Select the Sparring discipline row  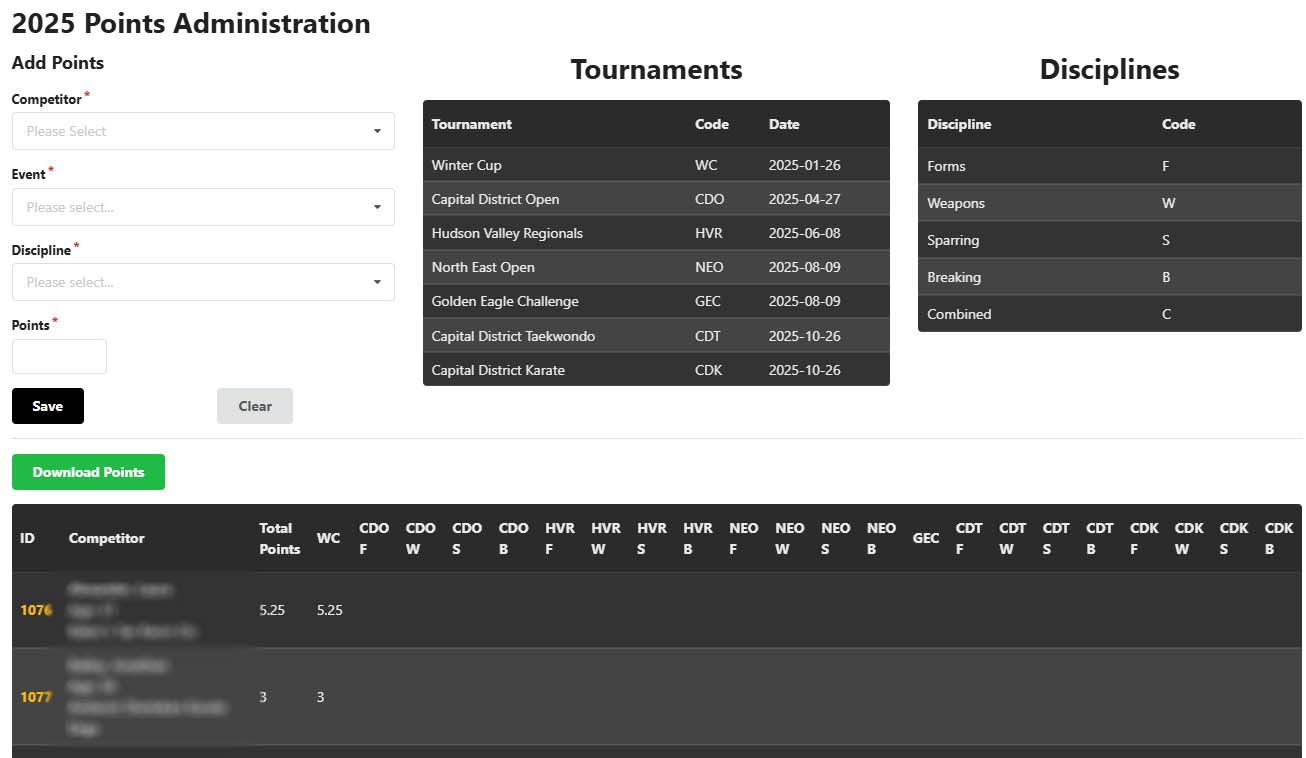[1108, 240]
